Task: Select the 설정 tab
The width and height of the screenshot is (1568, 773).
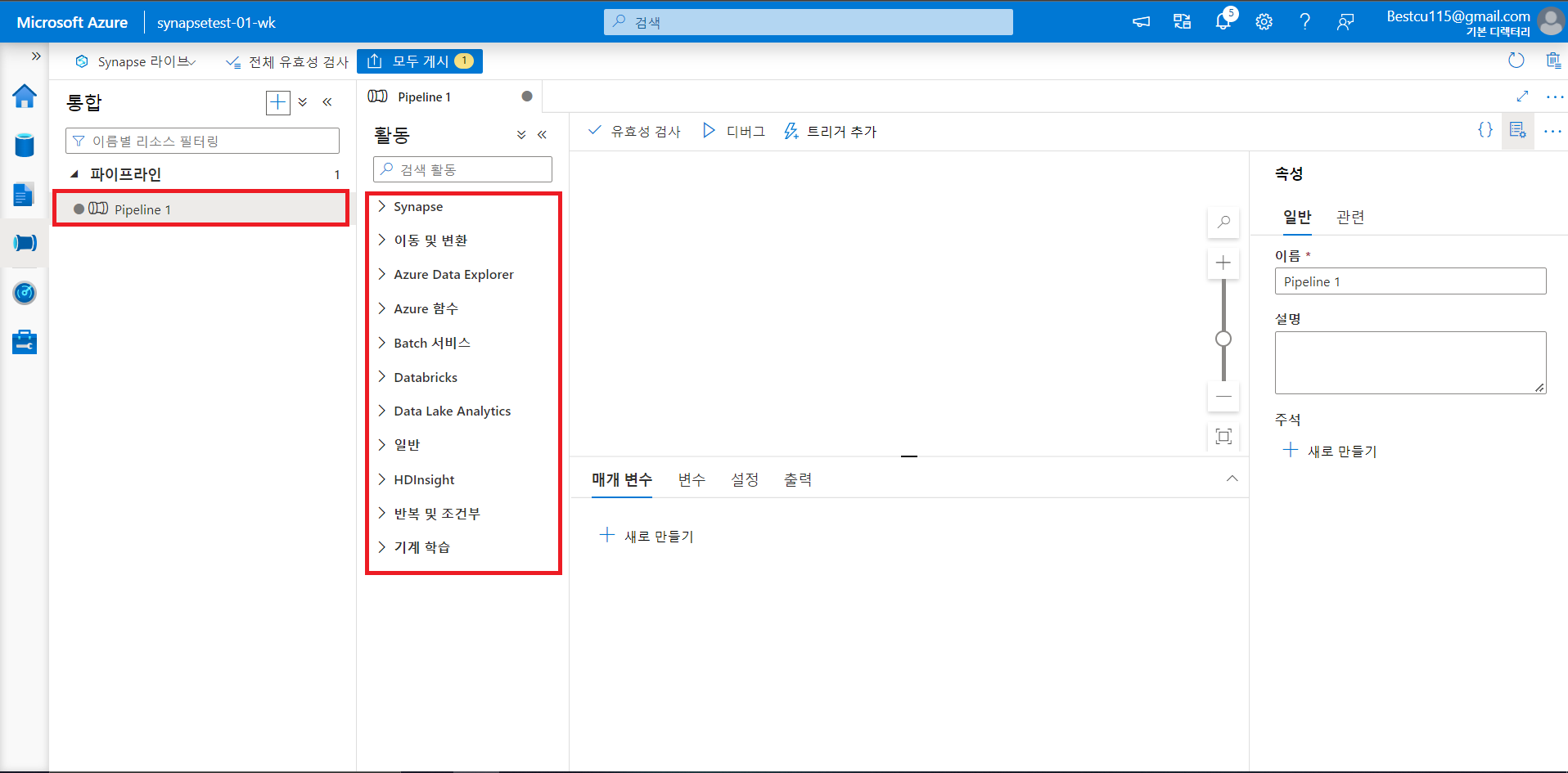Action: click(x=745, y=479)
